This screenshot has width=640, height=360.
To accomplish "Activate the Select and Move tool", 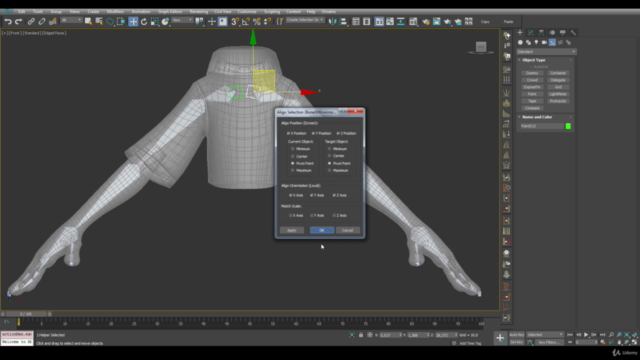I will (x=133, y=22).
